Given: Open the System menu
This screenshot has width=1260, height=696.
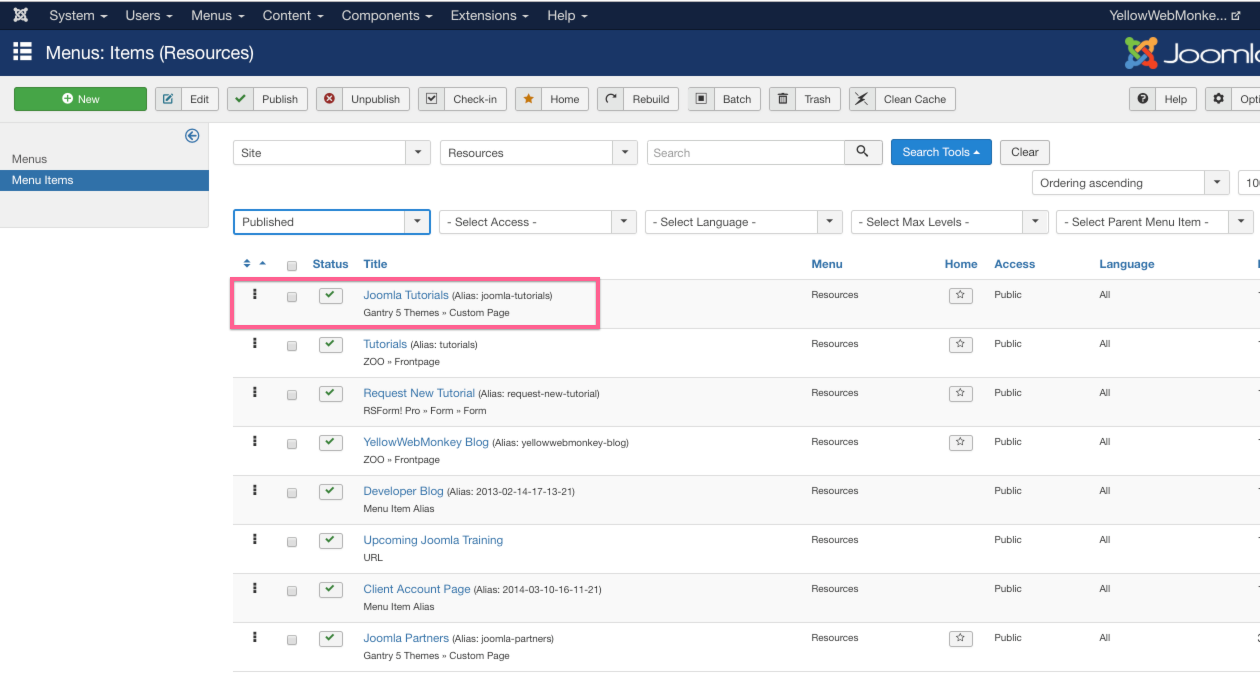Looking at the screenshot, I should 78,15.
